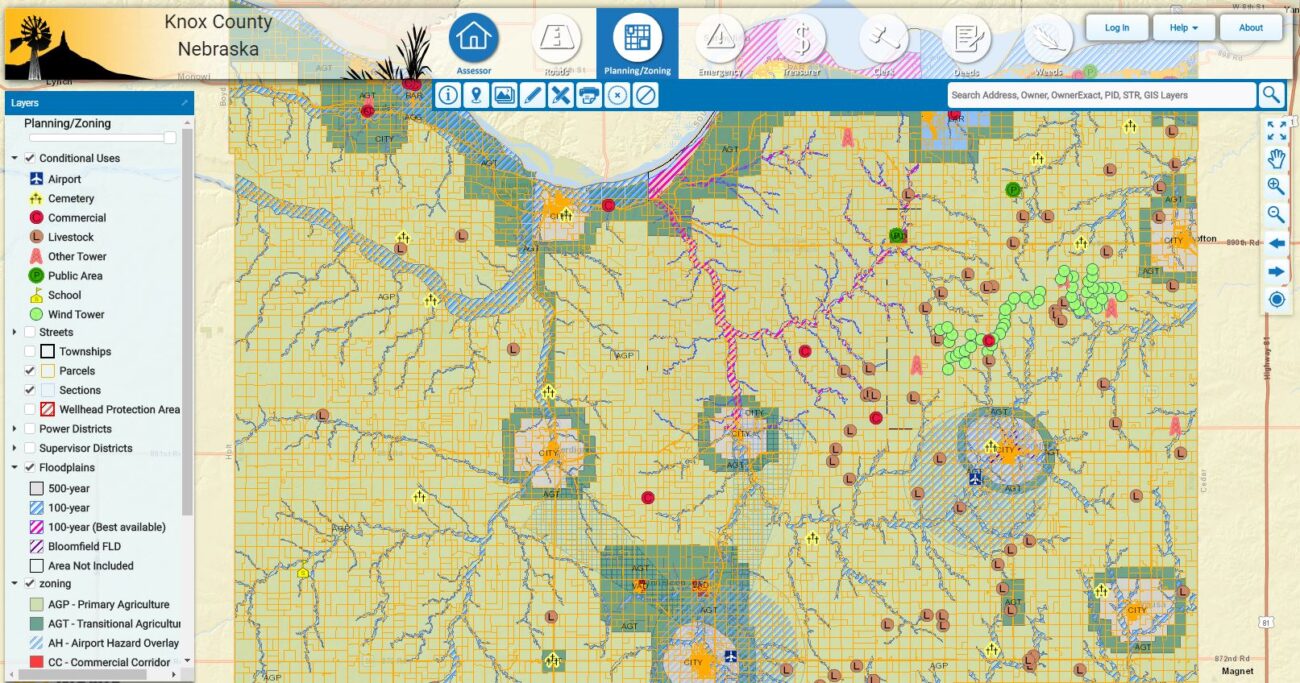Uncheck the Sections layer
The image size is (1300, 683).
click(30, 390)
